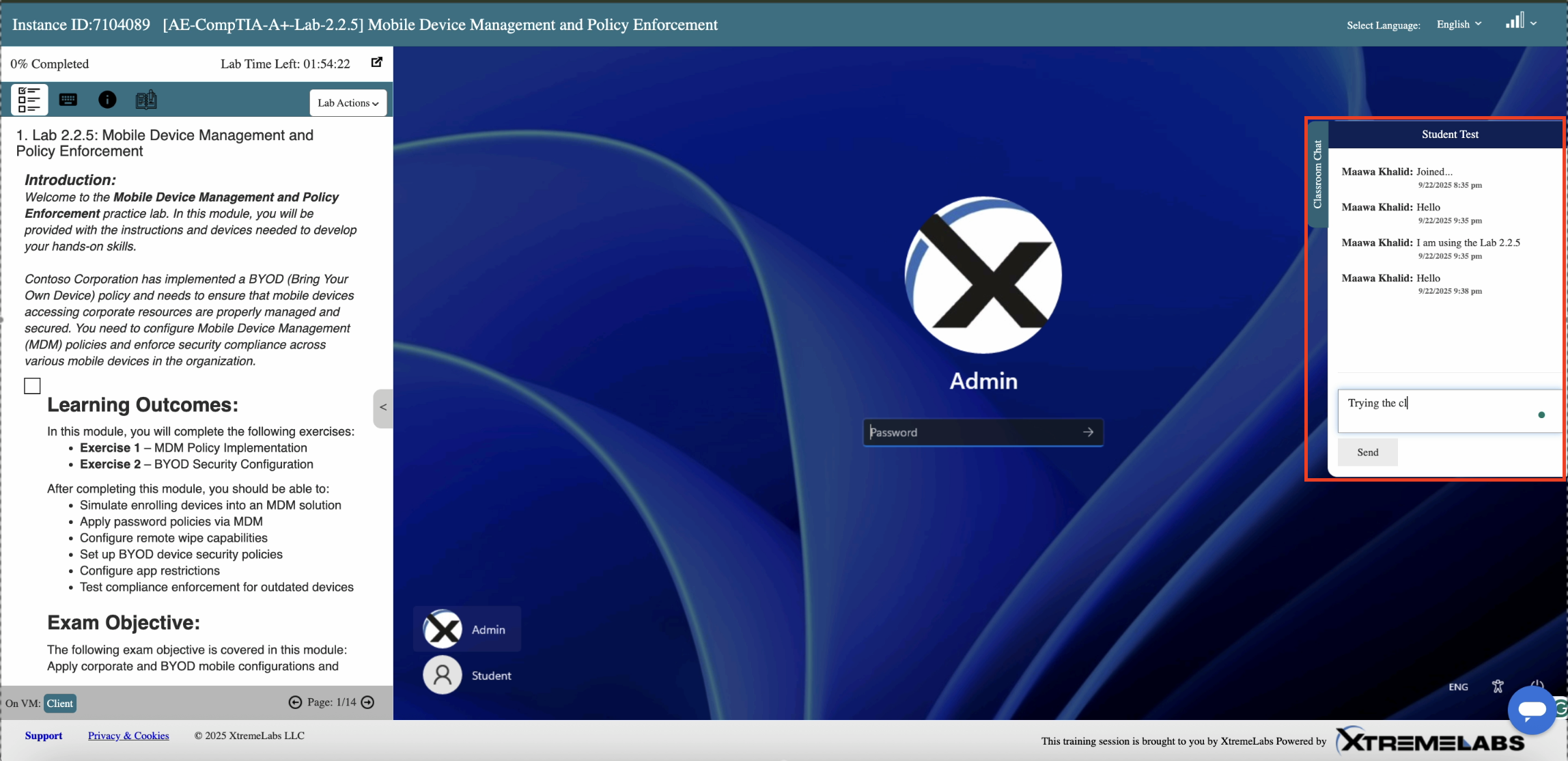Toggle the Classroom Chat tab
Viewport: 1568px width, 761px height.
(1317, 174)
